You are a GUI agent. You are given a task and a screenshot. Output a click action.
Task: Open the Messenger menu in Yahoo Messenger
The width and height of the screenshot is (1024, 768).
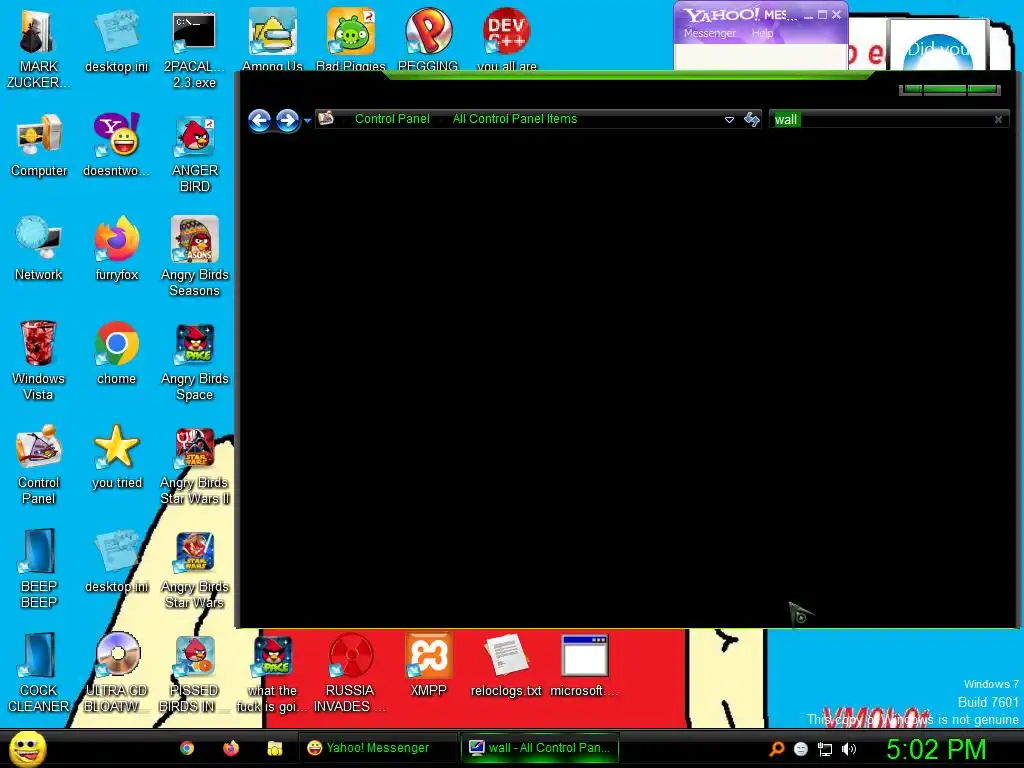709,33
